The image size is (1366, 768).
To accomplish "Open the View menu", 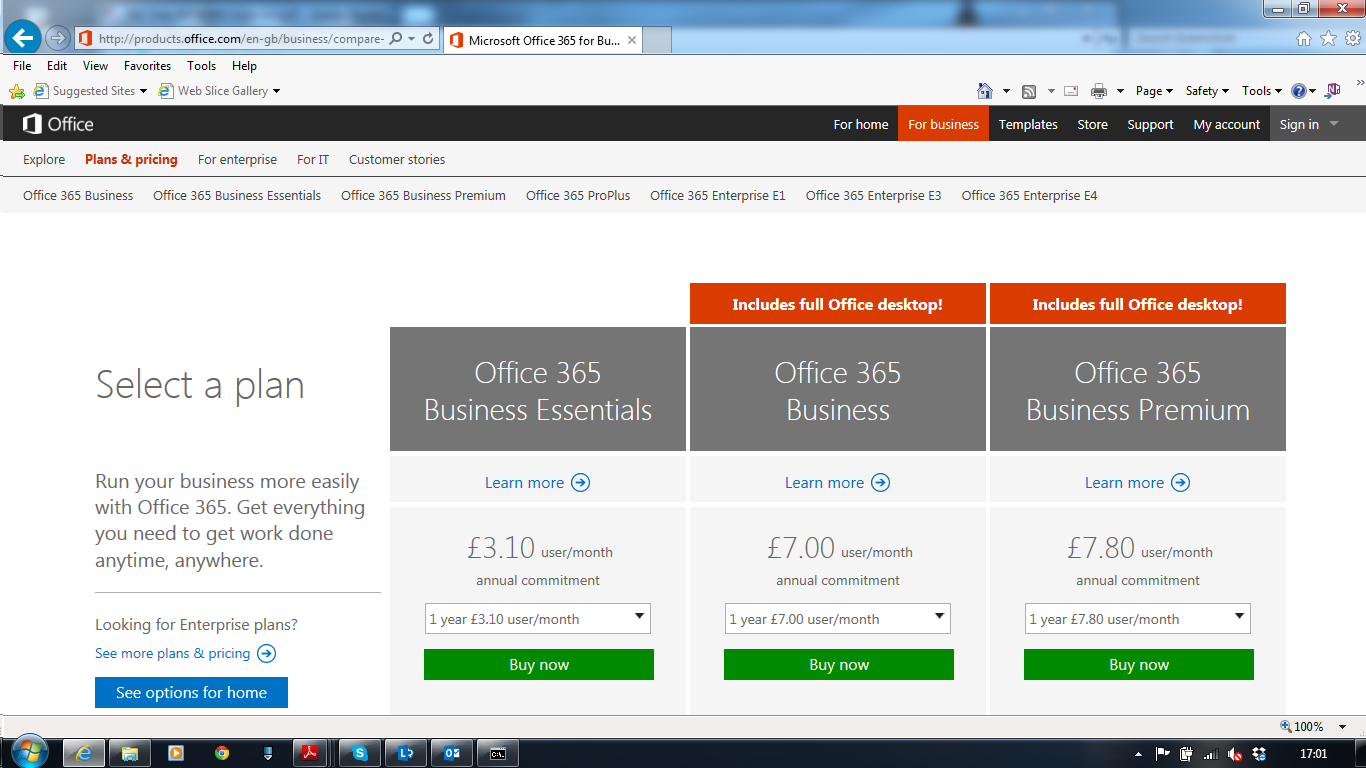I will point(96,66).
